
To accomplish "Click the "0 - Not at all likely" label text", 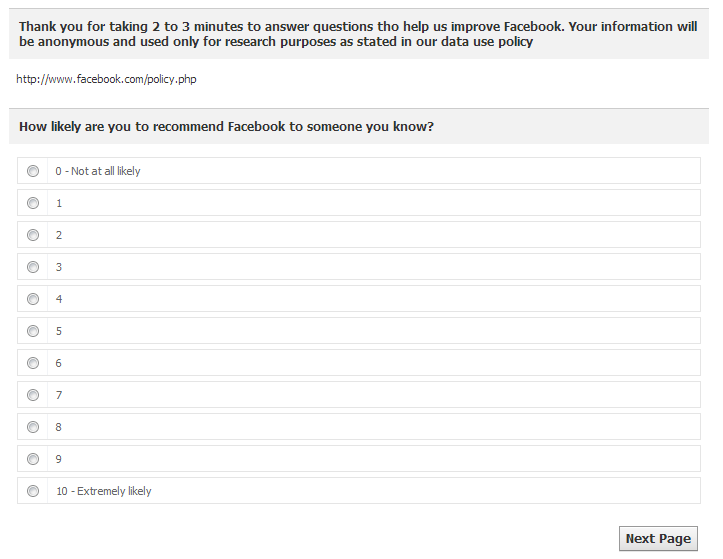I will tap(98, 171).
